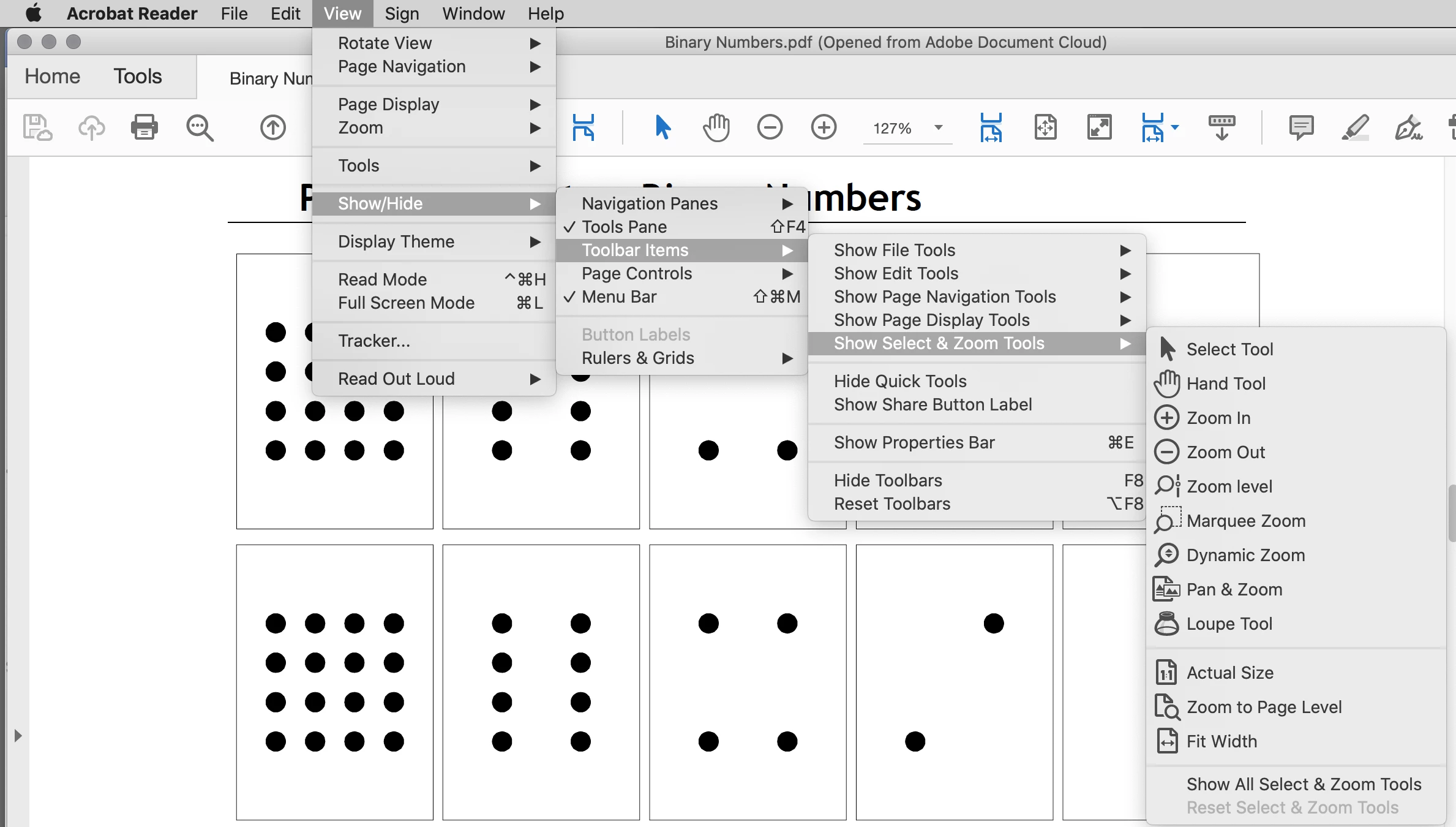Click Reset Toolbars menu entry

point(891,504)
